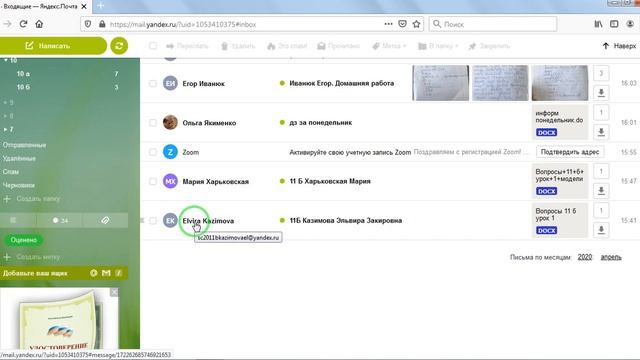Click the Прочитано toolbar button
Screen dimensions: 640x360
pos(339,46)
